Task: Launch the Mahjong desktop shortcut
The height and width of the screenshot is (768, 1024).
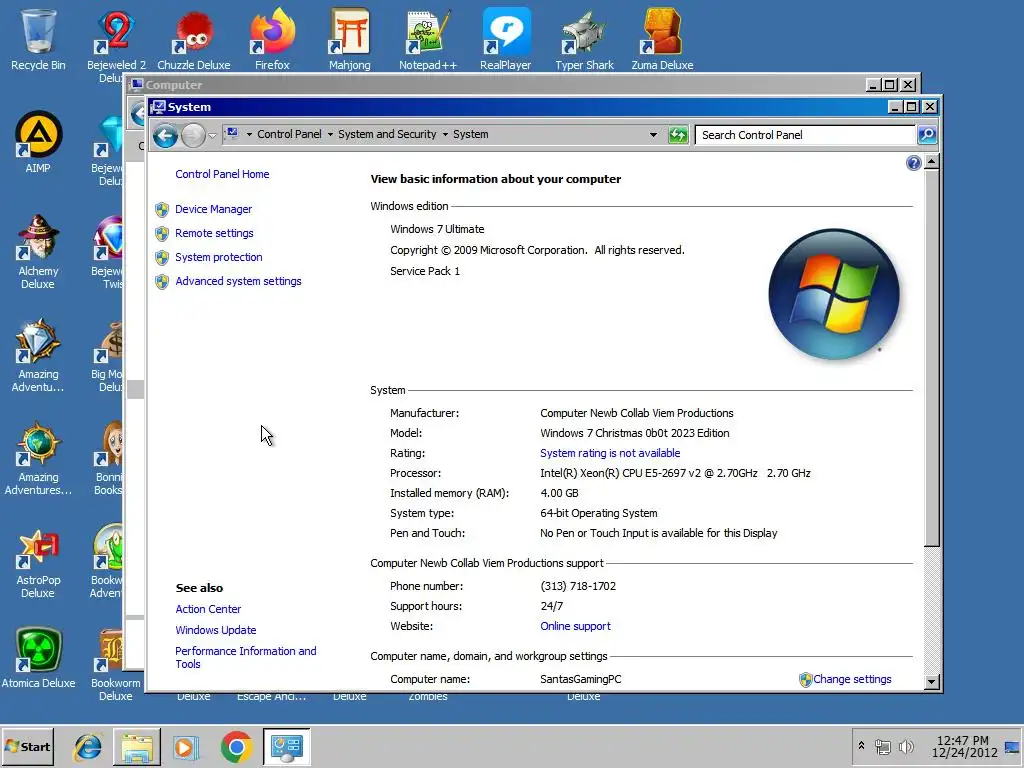Action: (x=349, y=39)
